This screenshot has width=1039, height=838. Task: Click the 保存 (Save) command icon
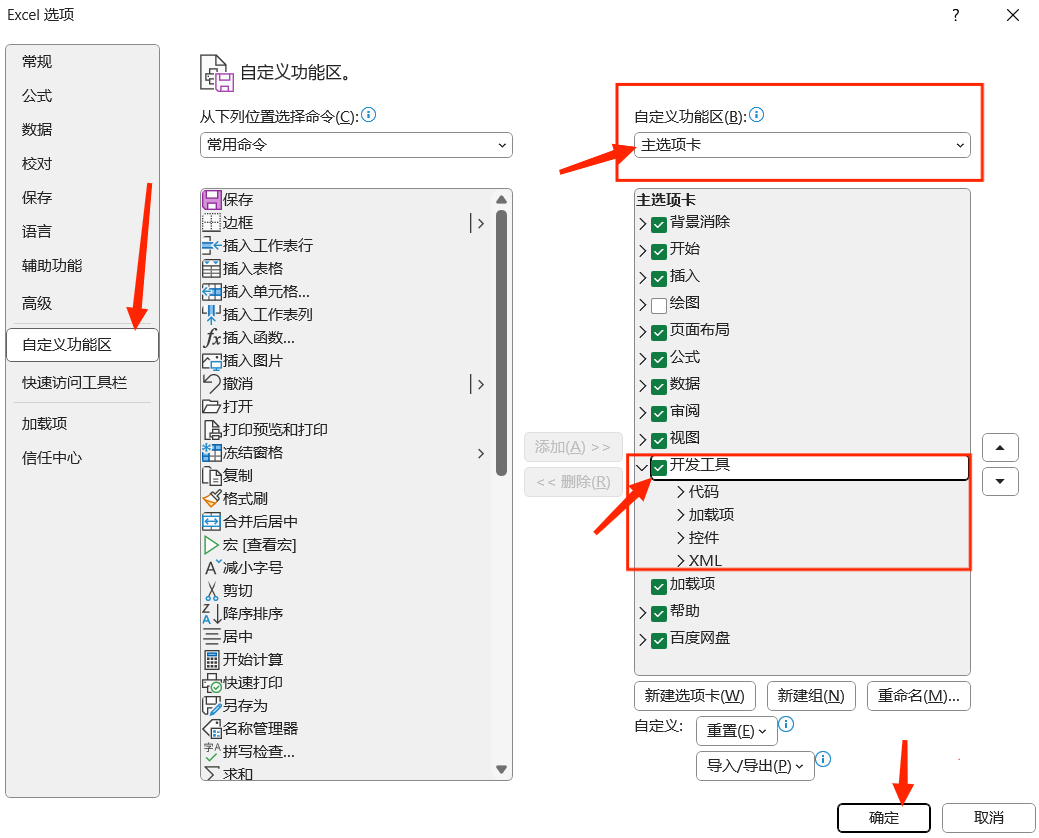click(211, 200)
